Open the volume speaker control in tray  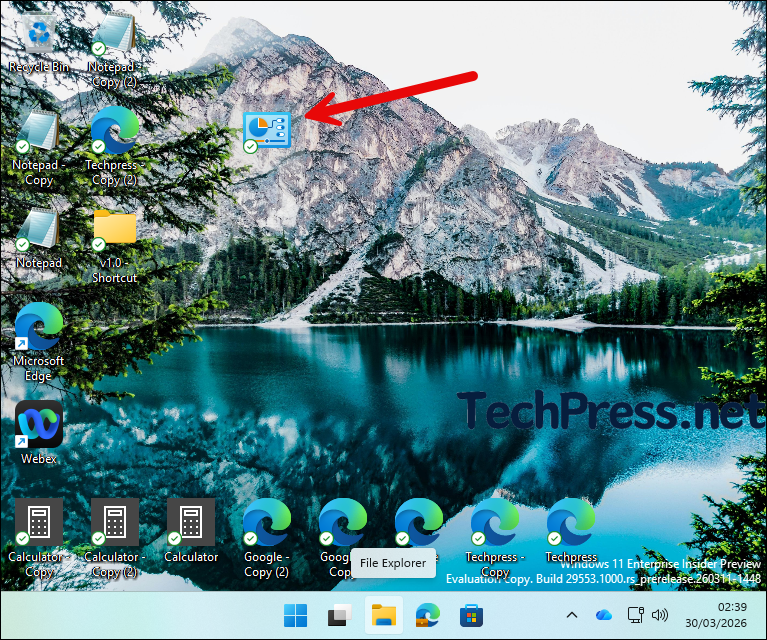pyautogui.click(x=660, y=615)
